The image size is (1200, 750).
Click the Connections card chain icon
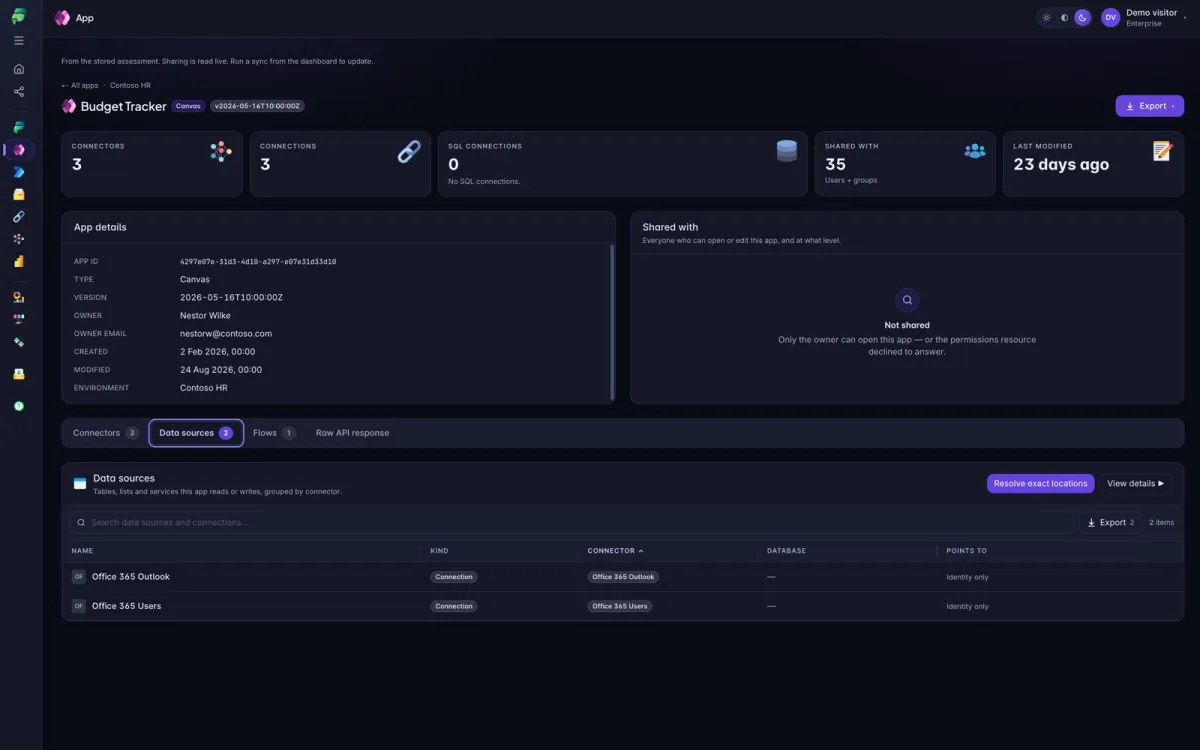[409, 152]
